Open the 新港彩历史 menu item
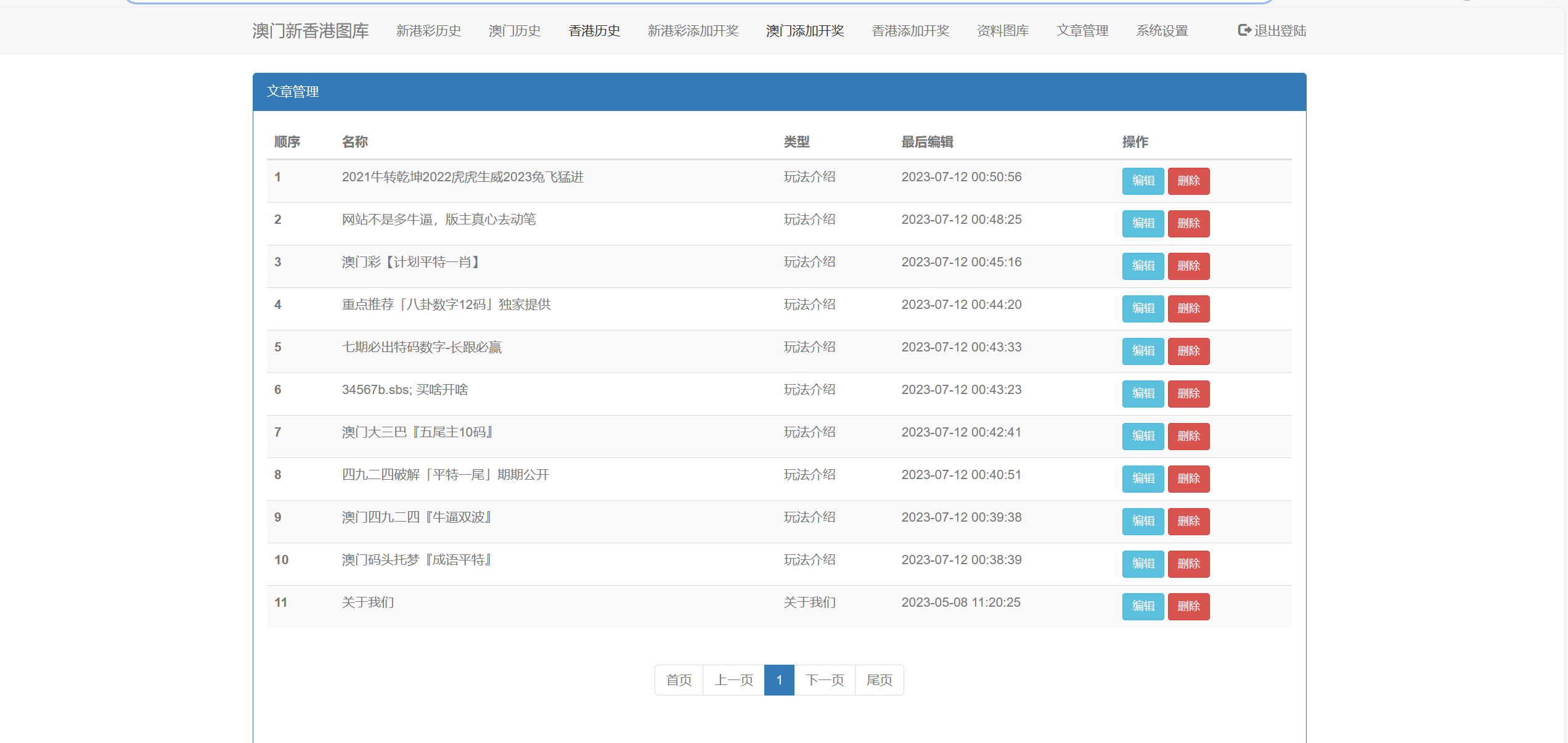The width and height of the screenshot is (1568, 743). (428, 31)
